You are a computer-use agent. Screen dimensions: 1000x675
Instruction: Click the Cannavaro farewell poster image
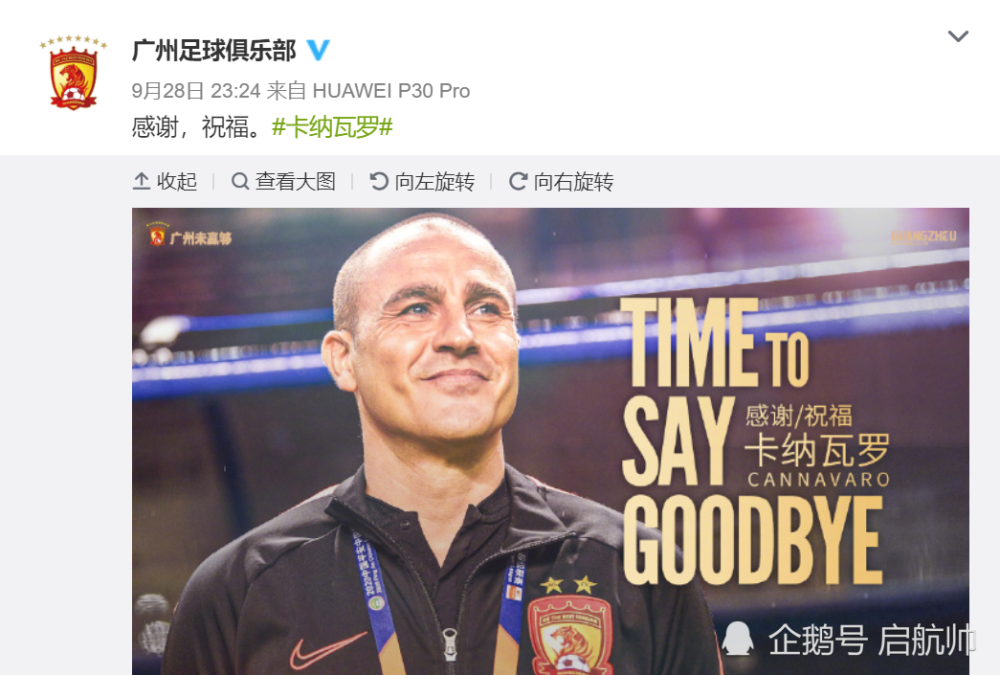(x=550, y=441)
